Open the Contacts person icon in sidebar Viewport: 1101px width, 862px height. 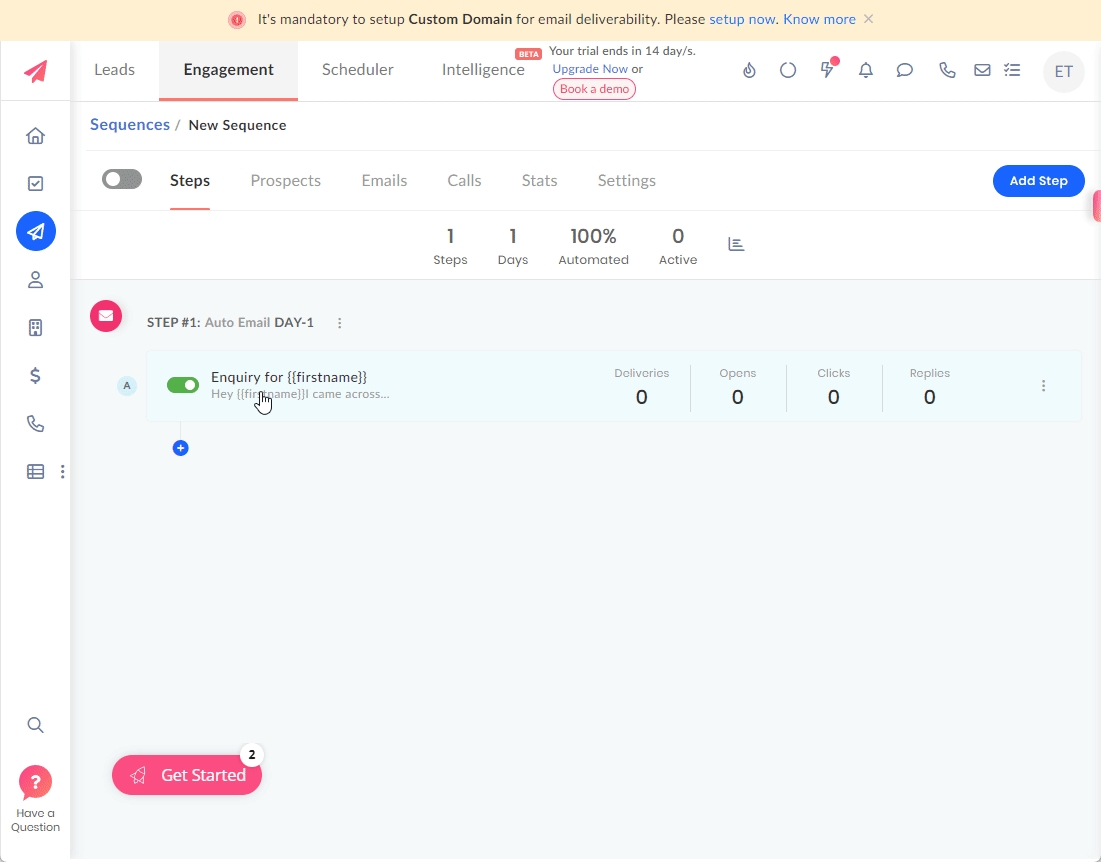35,280
